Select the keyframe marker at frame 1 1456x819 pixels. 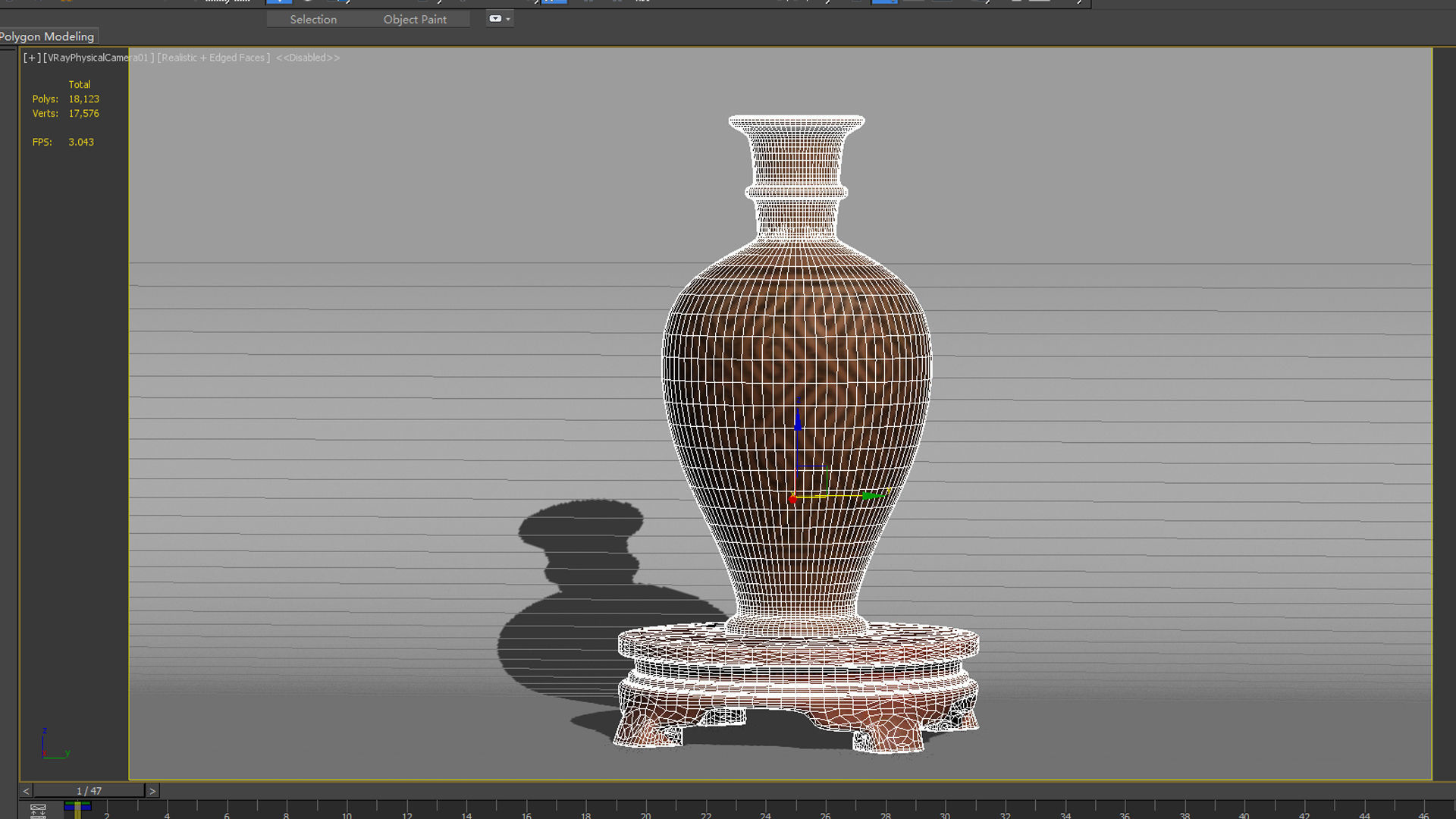tap(77, 808)
